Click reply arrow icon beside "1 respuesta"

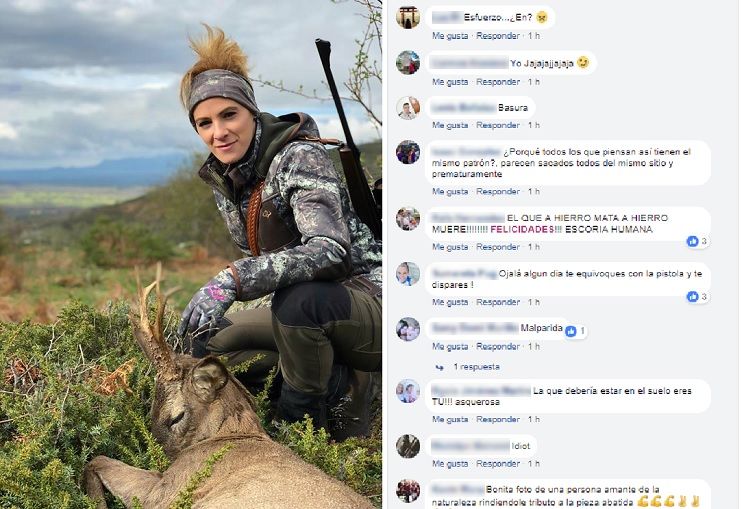point(437,367)
